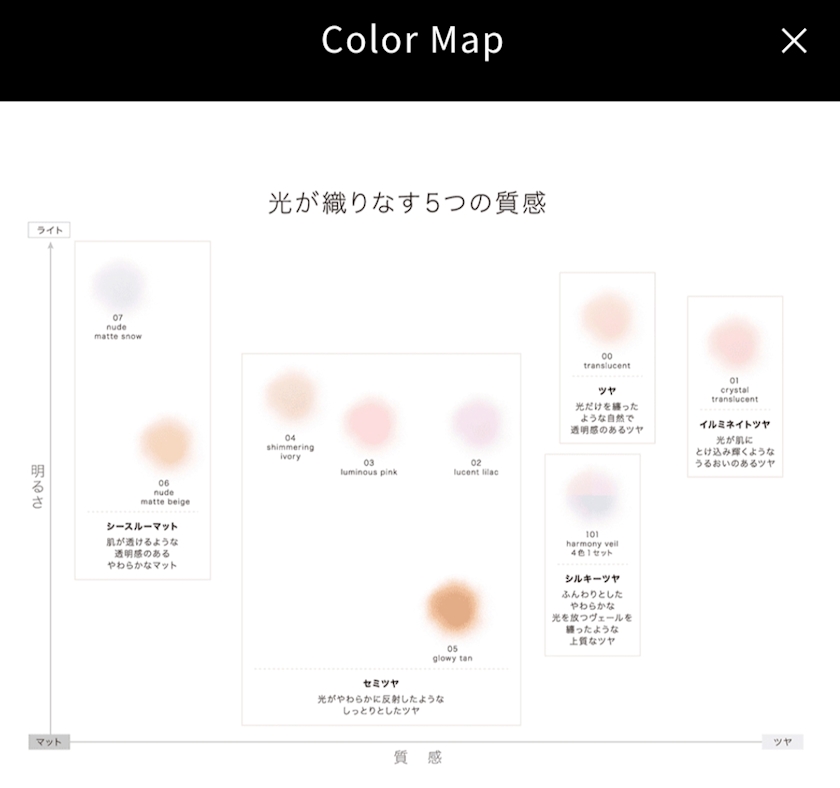Viewport: 840px width, 788px height.
Task: Click the Color Map title
Action: coord(412,40)
